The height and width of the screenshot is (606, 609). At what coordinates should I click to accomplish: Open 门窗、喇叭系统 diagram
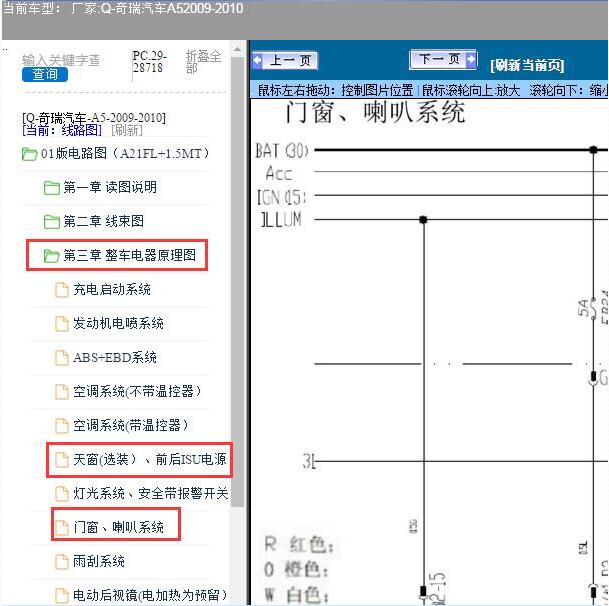coord(118,527)
